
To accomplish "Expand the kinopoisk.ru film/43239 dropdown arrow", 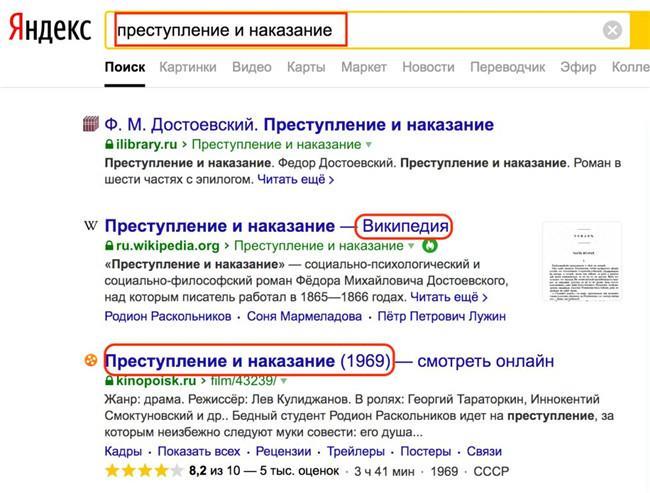I will click(284, 381).
